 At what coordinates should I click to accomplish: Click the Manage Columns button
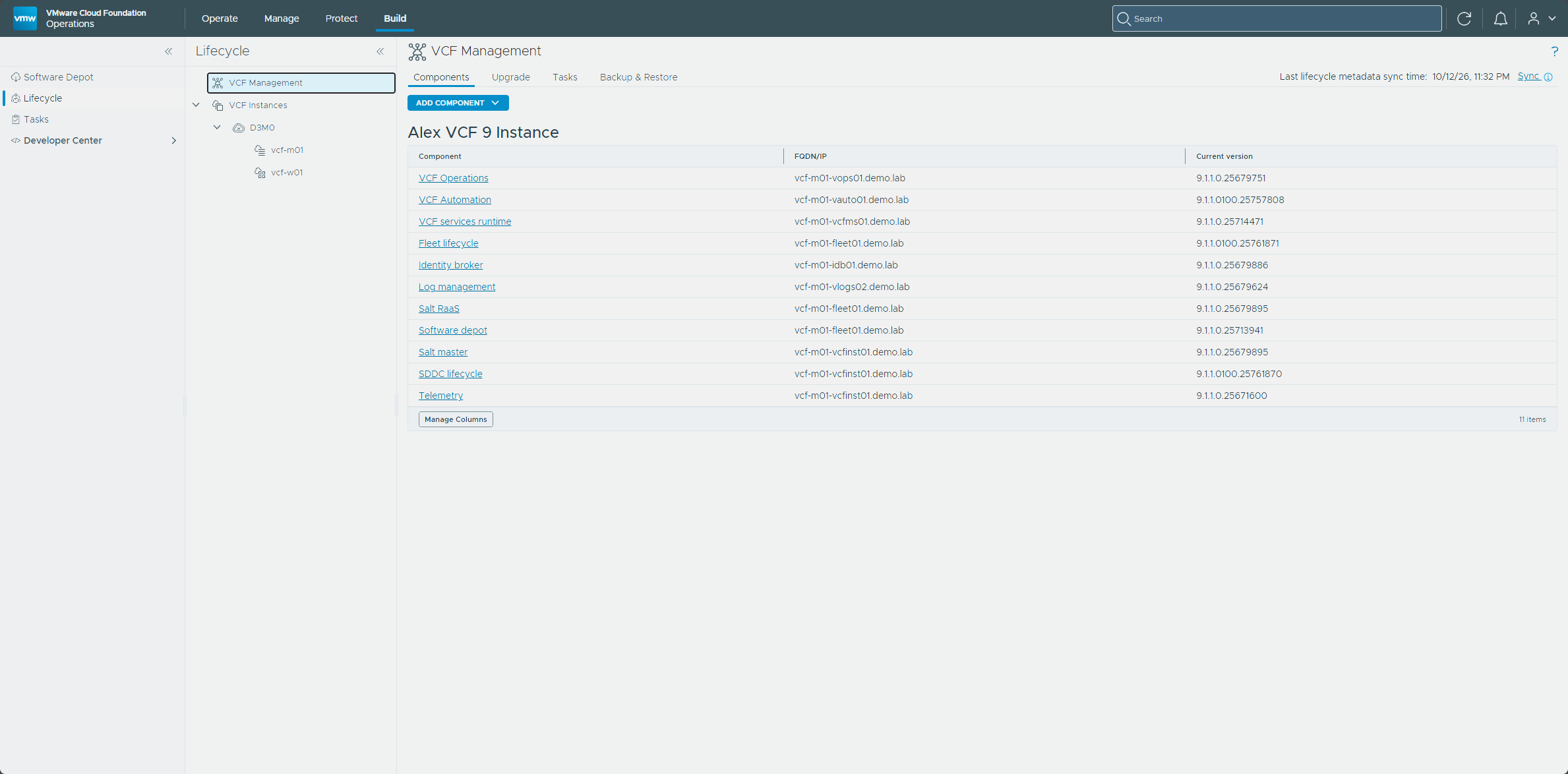(456, 419)
